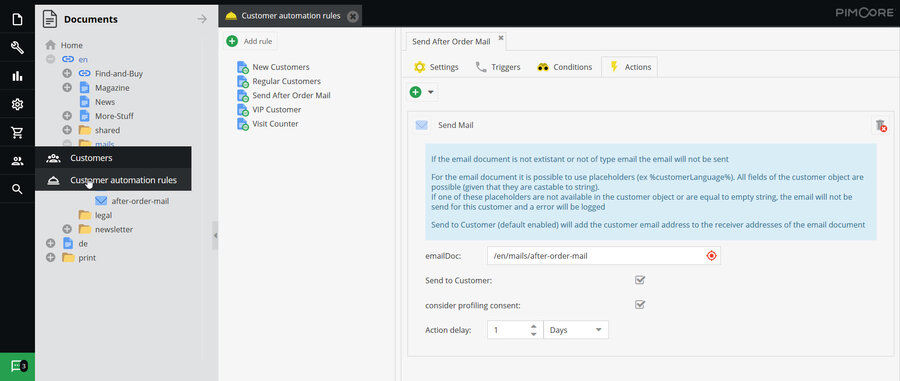Uncheck the Send to Customer checkbox
This screenshot has width=900, height=381.
point(640,280)
